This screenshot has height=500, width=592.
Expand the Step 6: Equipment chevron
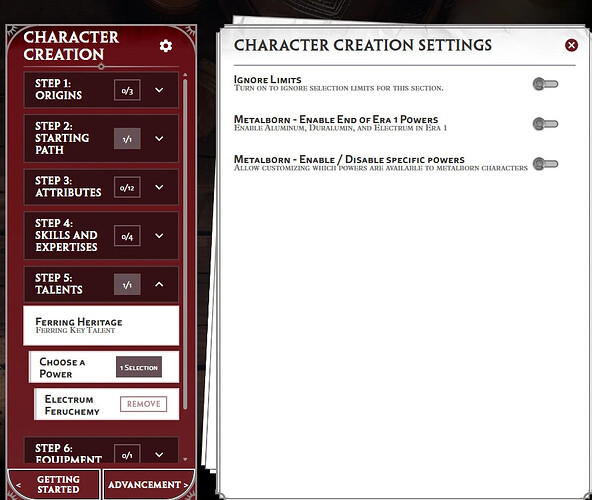pyautogui.click(x=159, y=454)
